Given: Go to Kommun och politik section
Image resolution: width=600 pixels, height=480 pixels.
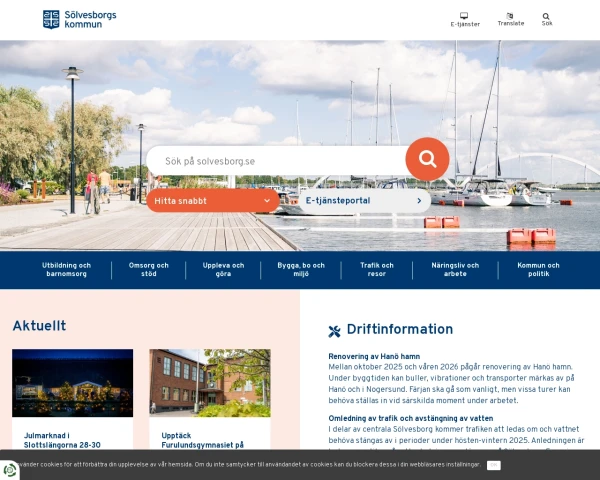Looking at the screenshot, I should 538,269.
